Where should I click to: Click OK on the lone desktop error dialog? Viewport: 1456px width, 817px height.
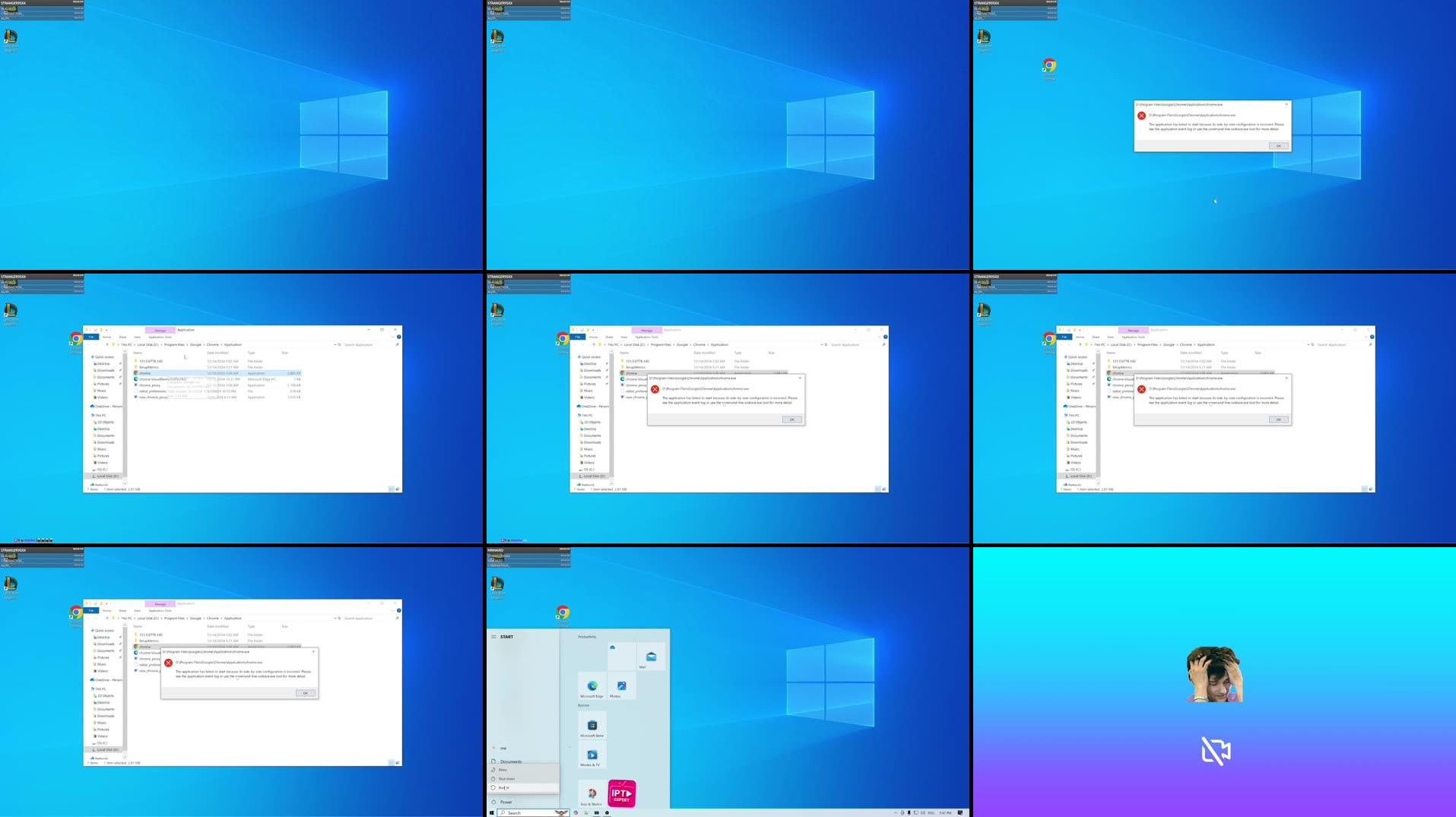[1279, 146]
